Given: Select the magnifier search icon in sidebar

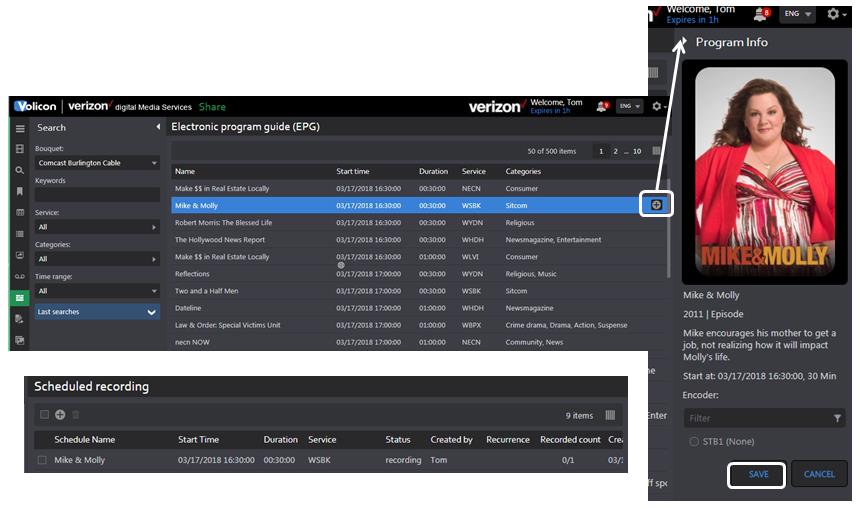Looking at the screenshot, I should click(x=20, y=171).
